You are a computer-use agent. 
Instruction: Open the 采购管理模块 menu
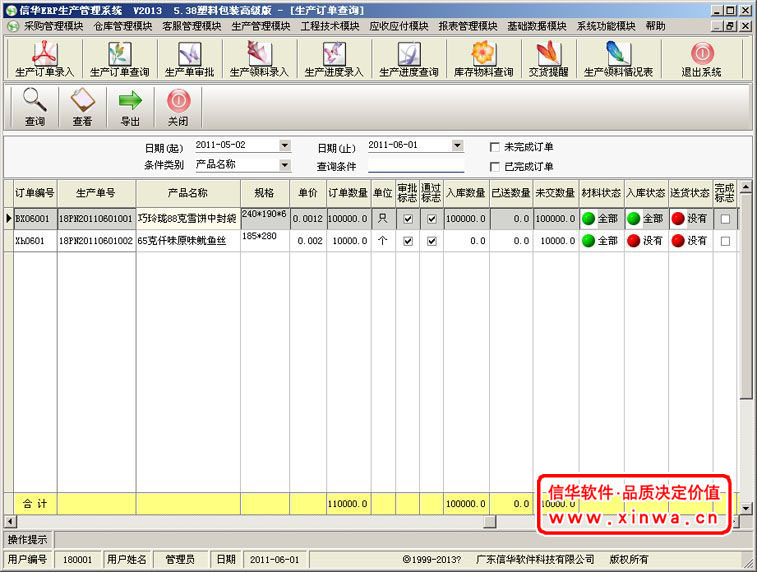54,26
